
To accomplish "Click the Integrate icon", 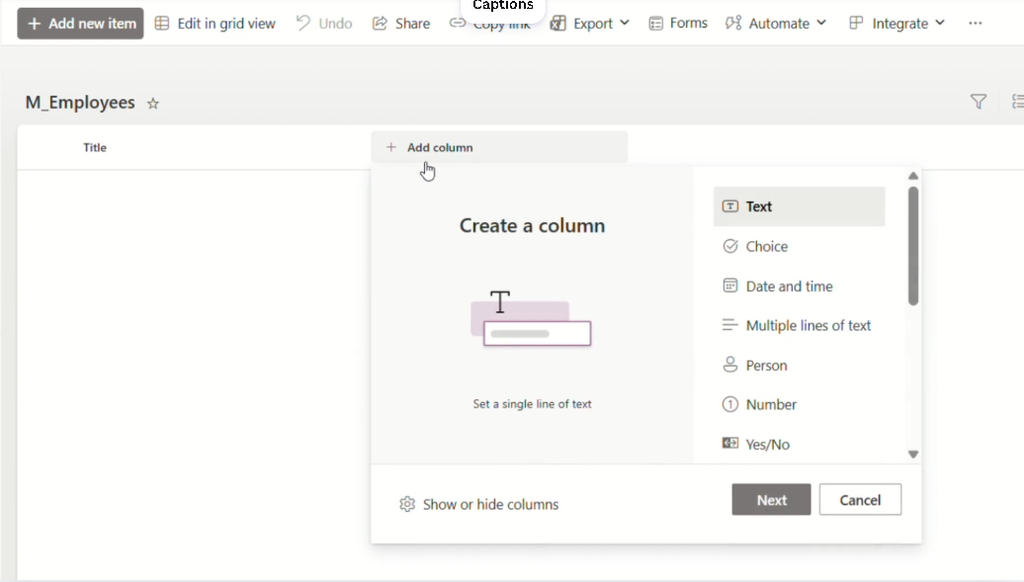I will tap(856, 24).
